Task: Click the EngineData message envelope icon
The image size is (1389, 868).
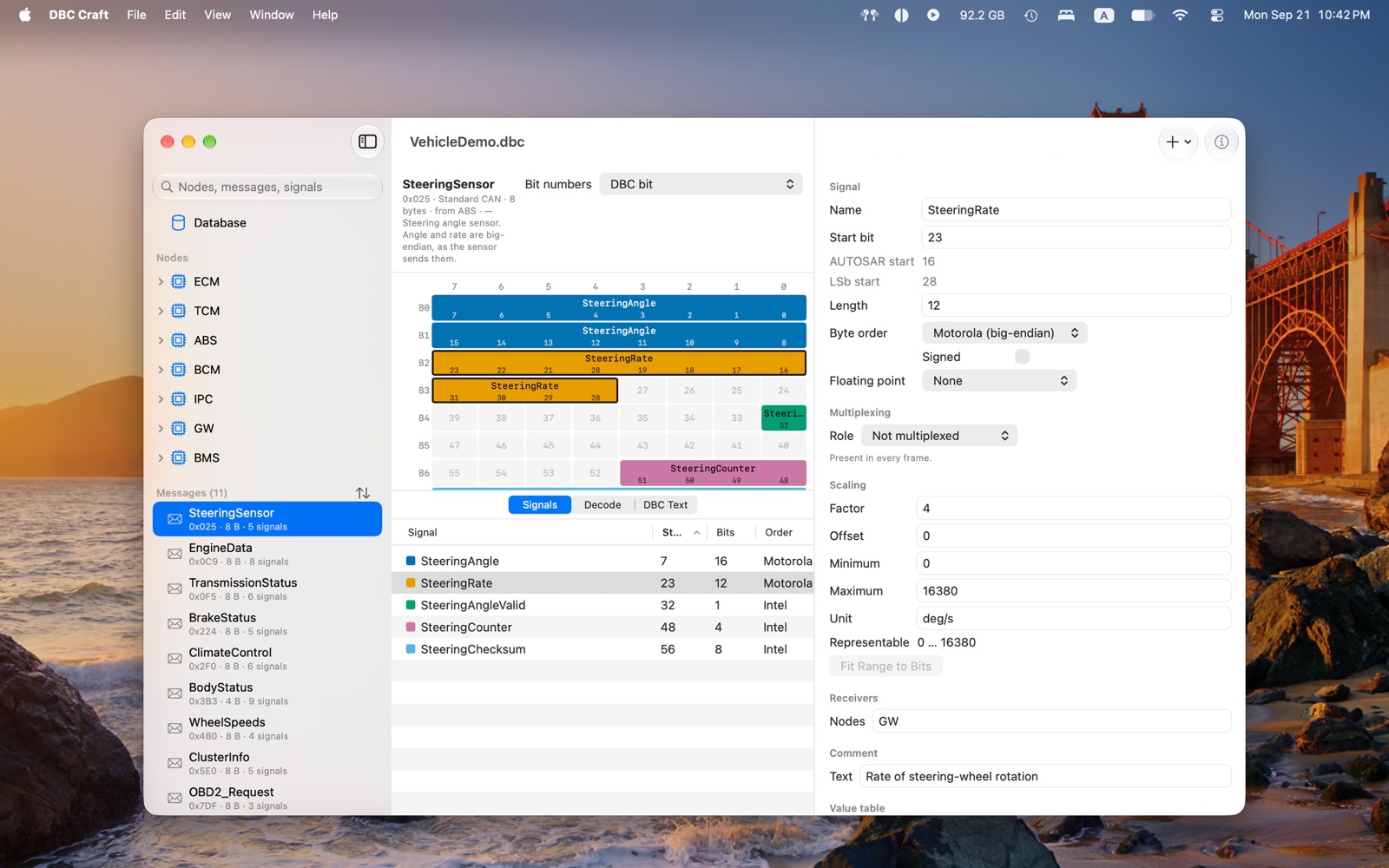Action: pos(174,554)
